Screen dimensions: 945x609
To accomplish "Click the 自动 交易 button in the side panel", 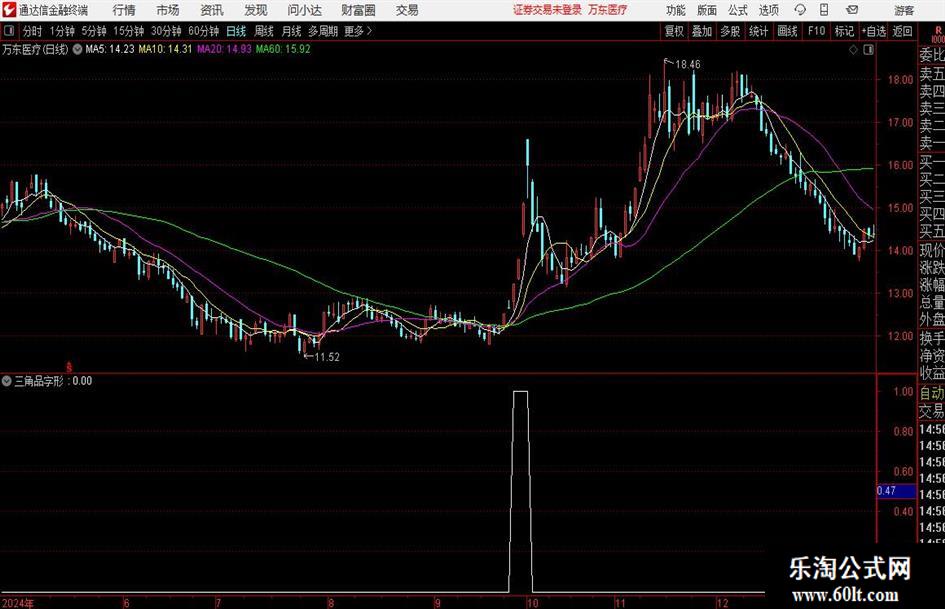I will 932,402.
